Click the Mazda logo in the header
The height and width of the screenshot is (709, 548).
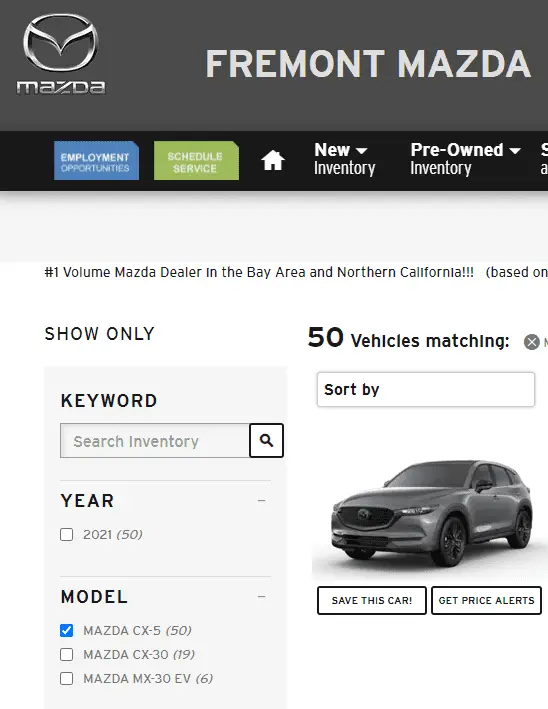[x=61, y=54]
